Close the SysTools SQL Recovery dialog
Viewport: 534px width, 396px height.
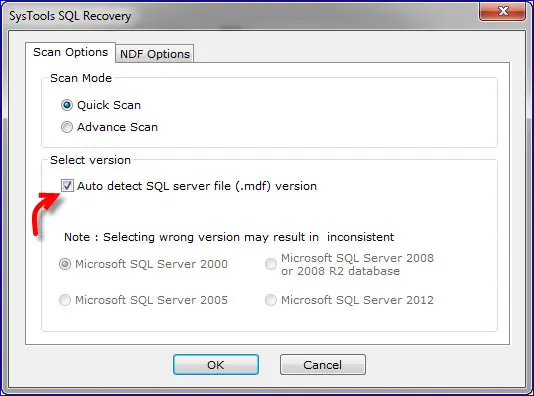[502, 12]
